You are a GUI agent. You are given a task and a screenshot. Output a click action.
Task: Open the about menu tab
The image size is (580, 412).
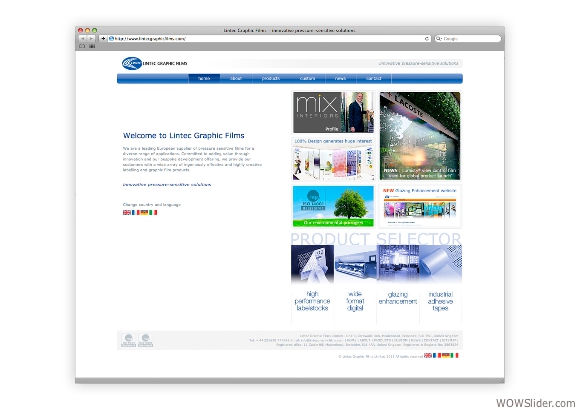(x=236, y=78)
